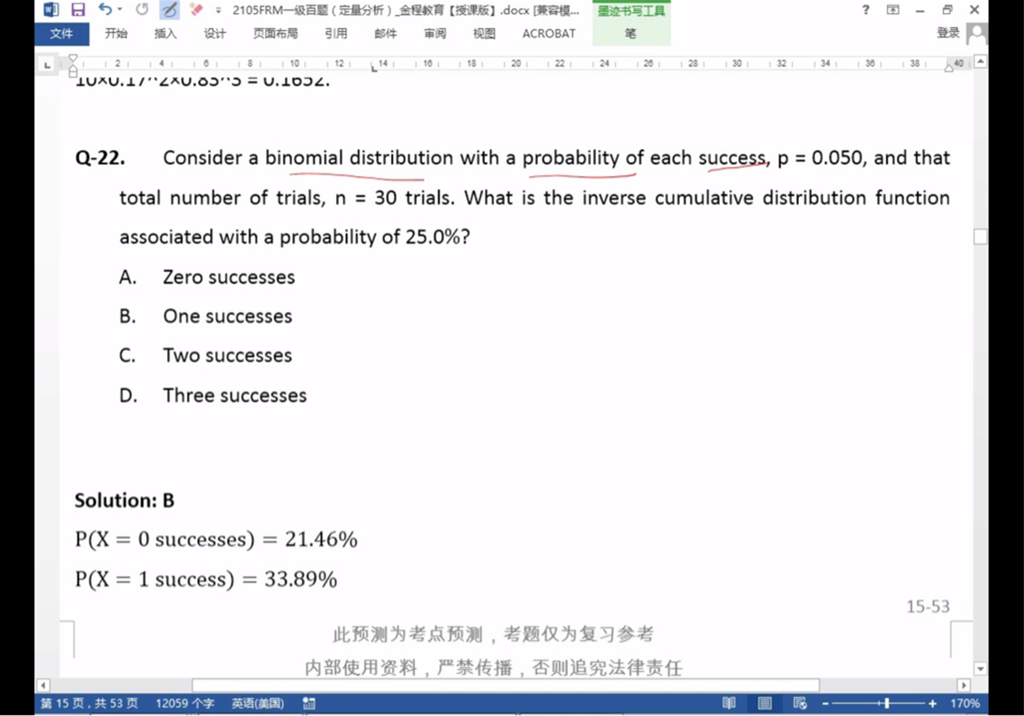Open the 笔 (Pens) ink tools tab
The height and width of the screenshot is (716, 1024).
[631, 33]
